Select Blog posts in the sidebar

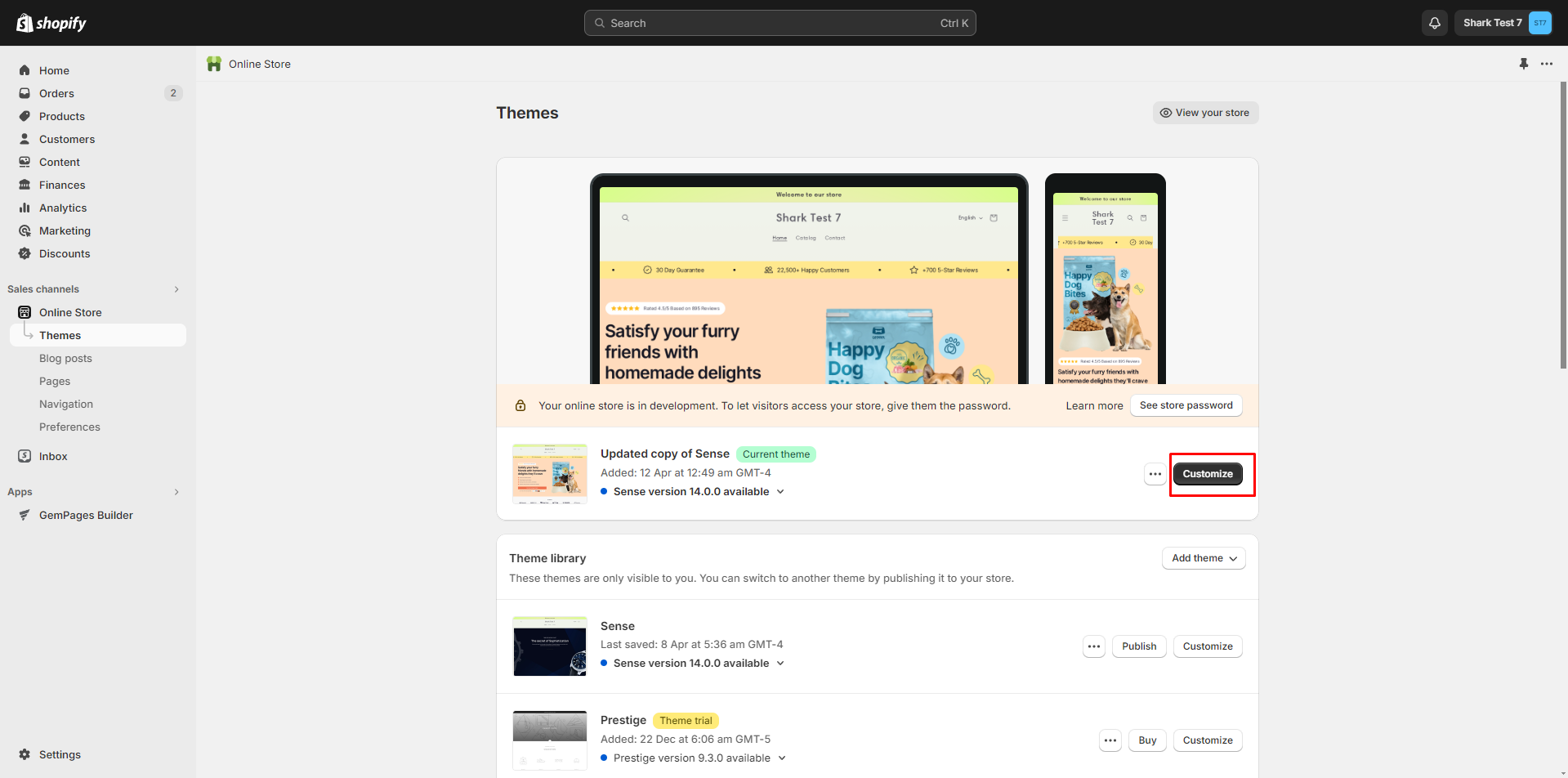[x=65, y=358]
